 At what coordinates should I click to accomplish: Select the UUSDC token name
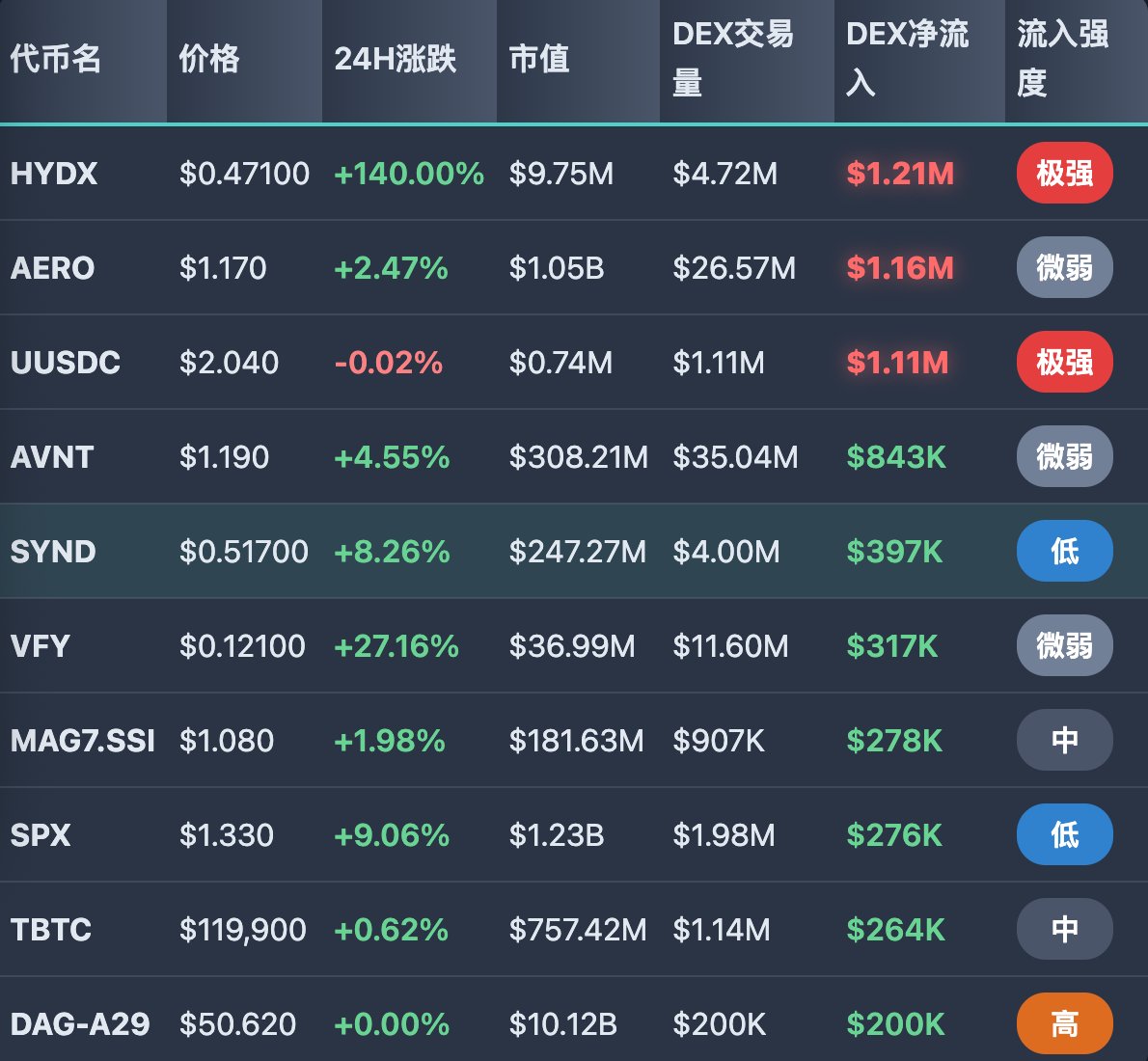coord(66,363)
